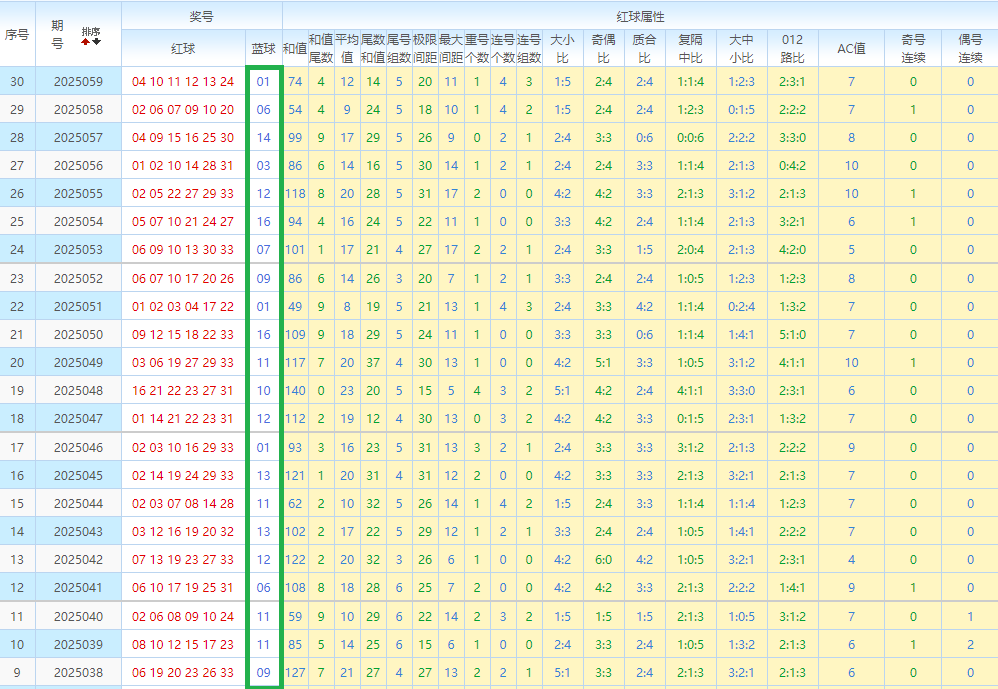This screenshot has width=998, height=689.
Task: Open the 红球属性 header group
Action: click(x=640, y=17)
